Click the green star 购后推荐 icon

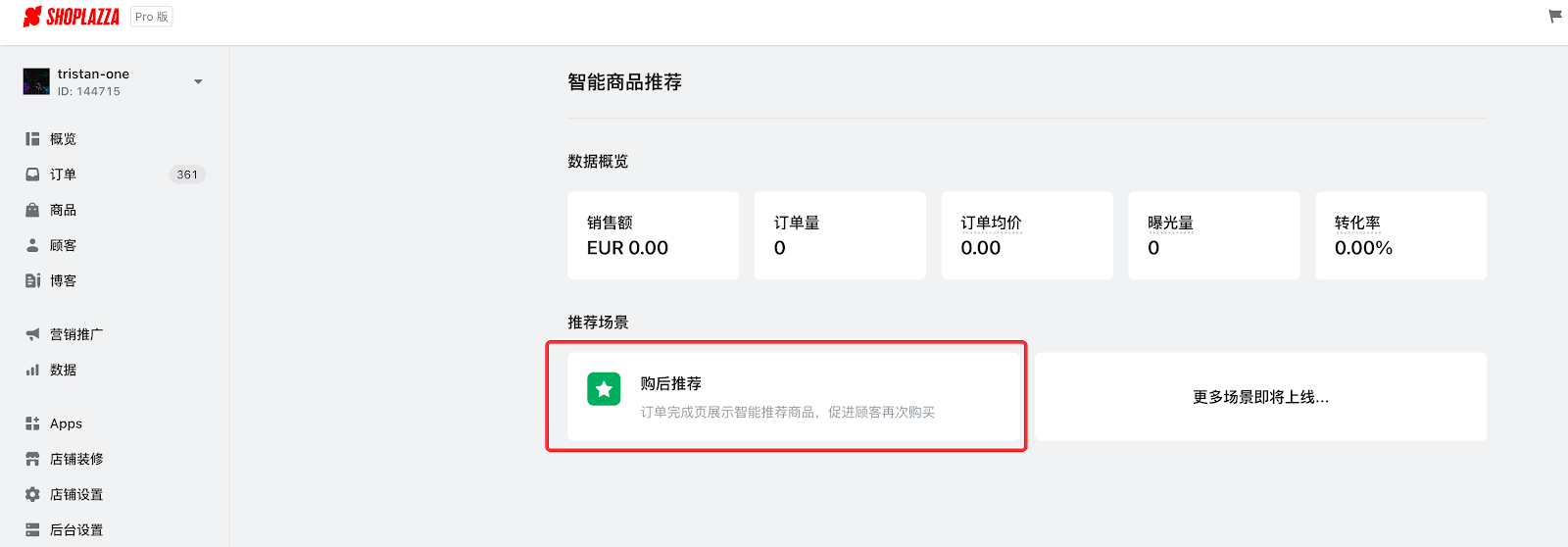tap(604, 389)
